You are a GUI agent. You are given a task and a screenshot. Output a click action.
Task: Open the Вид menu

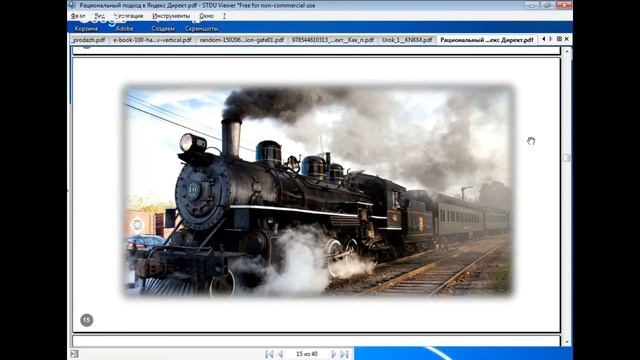coord(100,16)
